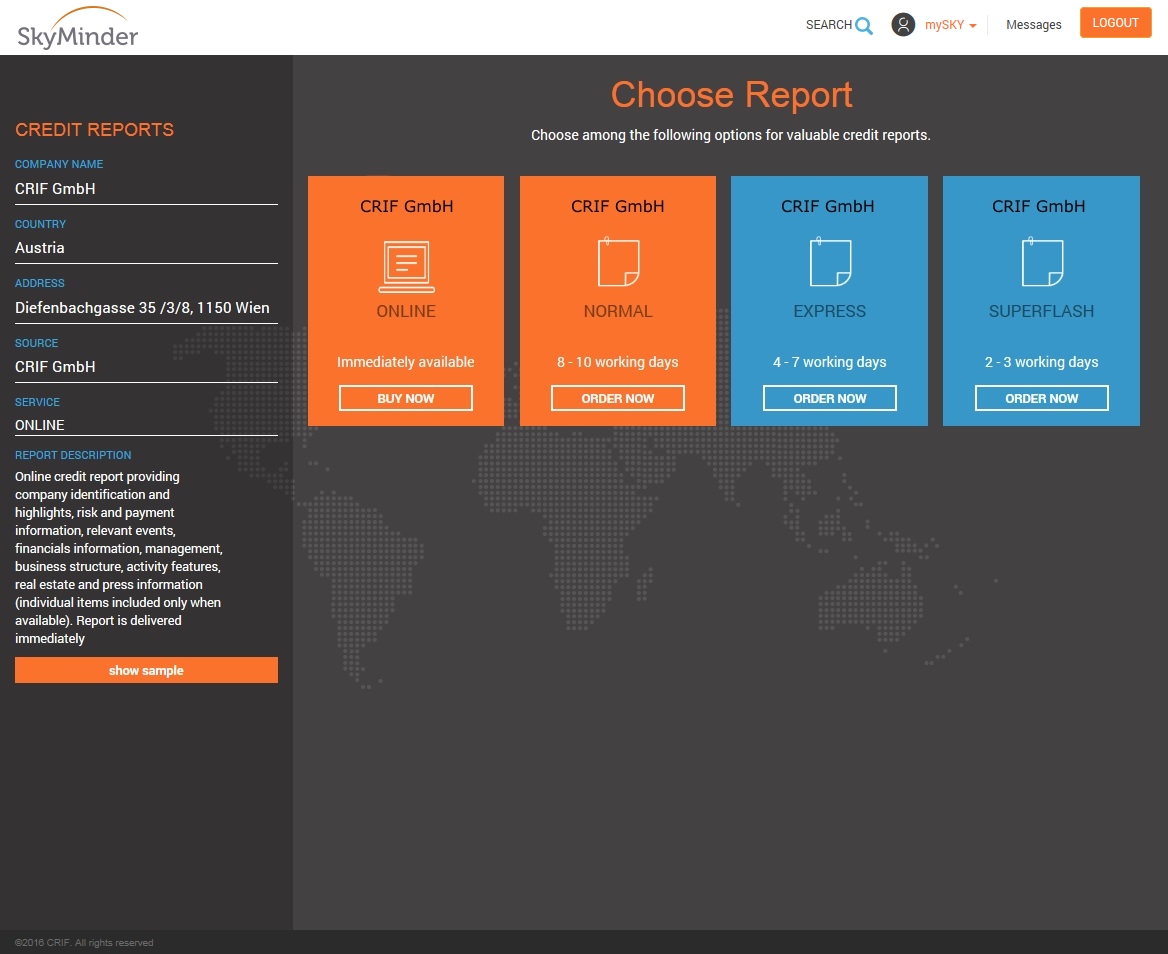Viewport: 1168px width, 954px height.
Task: Click BUY NOW on the ONLINE card
Action: click(x=406, y=398)
